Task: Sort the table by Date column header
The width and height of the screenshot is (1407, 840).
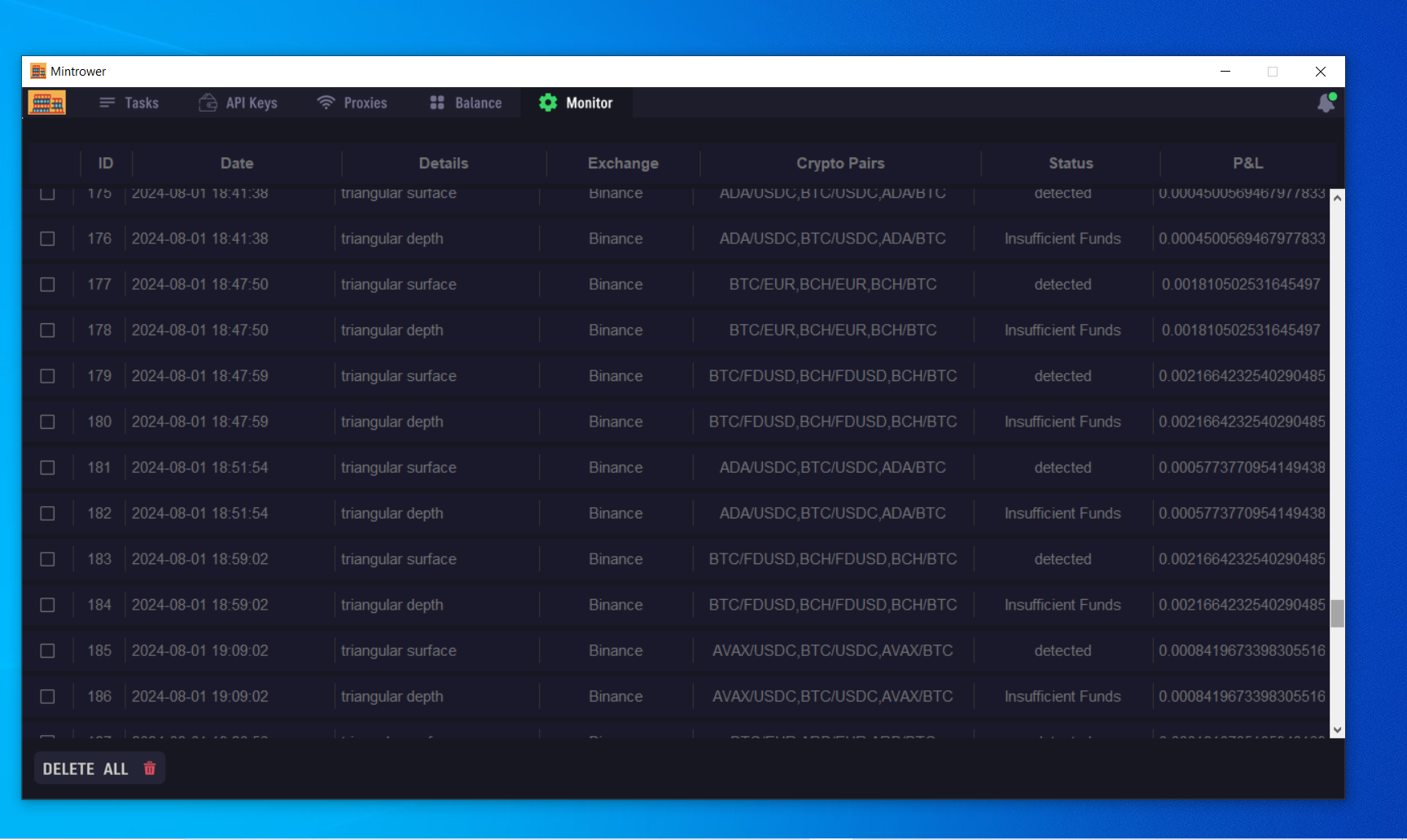Action: (x=237, y=164)
